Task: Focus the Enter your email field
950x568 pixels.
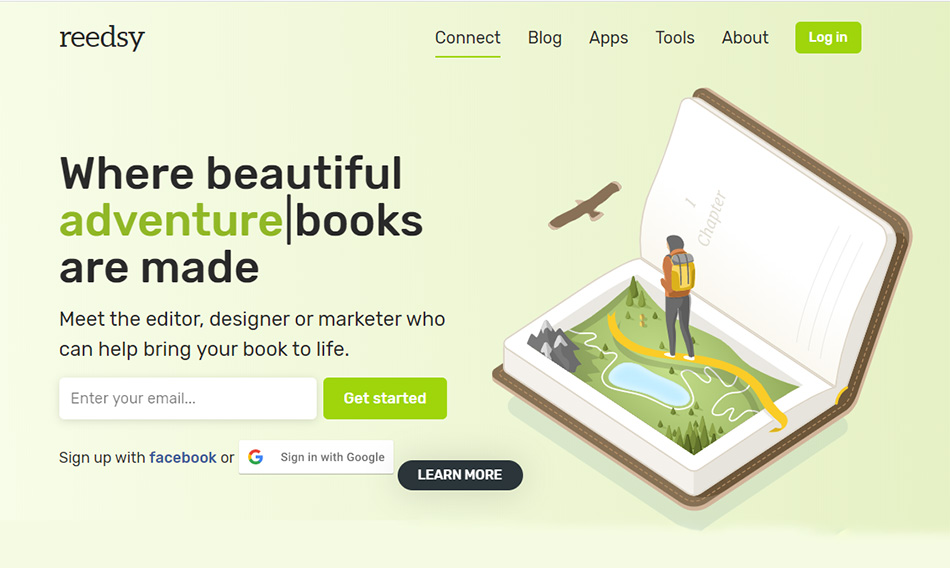Action: coord(188,398)
